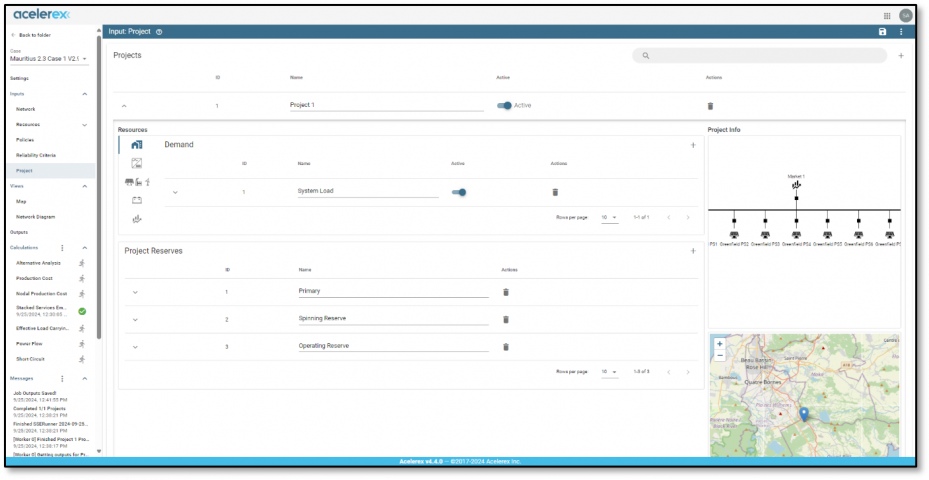The width and height of the screenshot is (929, 480).
Task: Click the Projects search field
Action: (x=760, y=56)
